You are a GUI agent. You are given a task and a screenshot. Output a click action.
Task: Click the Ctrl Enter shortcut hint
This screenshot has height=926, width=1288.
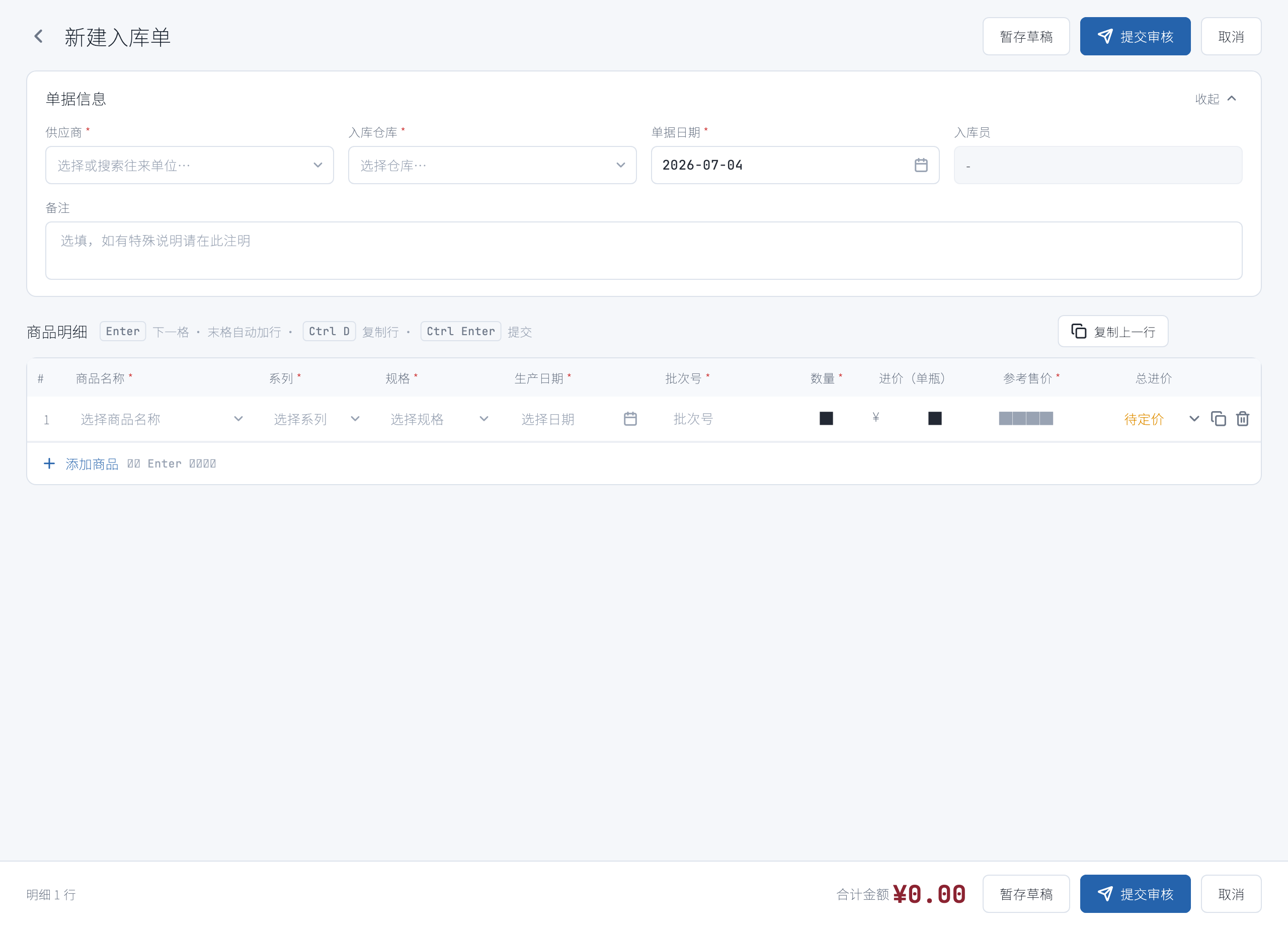pyautogui.click(x=460, y=331)
